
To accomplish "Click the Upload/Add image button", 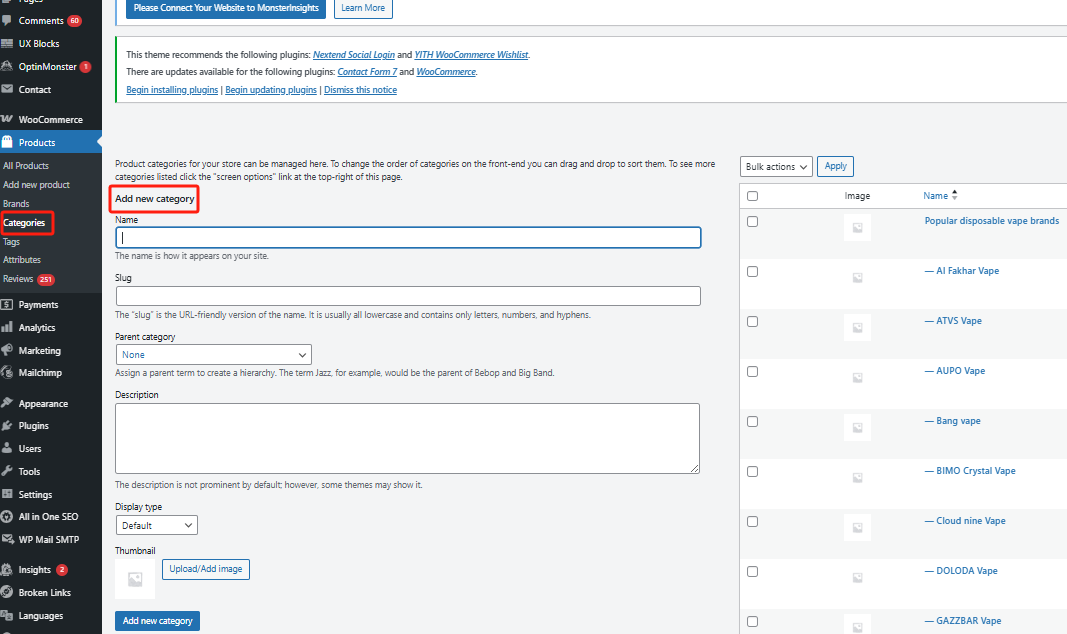I will (205, 569).
